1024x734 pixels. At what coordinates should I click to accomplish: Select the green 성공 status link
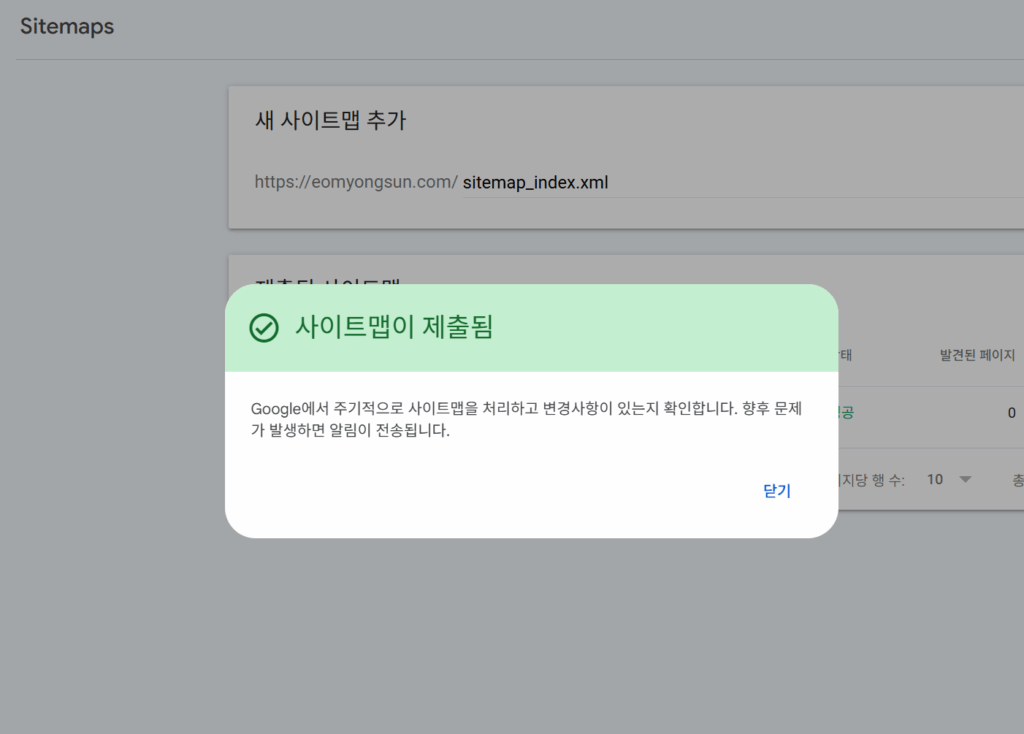[845, 412]
